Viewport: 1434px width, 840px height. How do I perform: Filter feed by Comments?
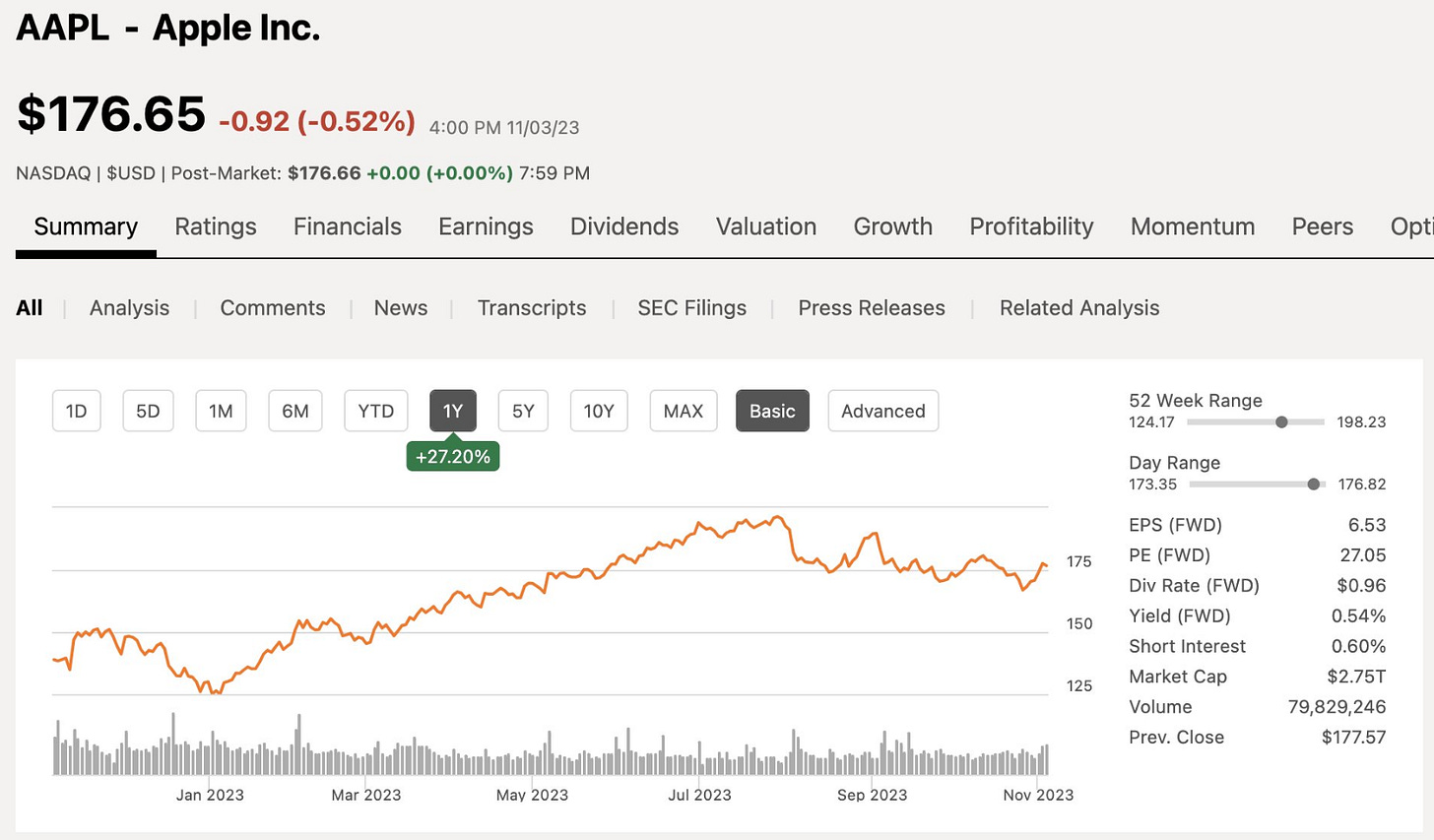(273, 308)
